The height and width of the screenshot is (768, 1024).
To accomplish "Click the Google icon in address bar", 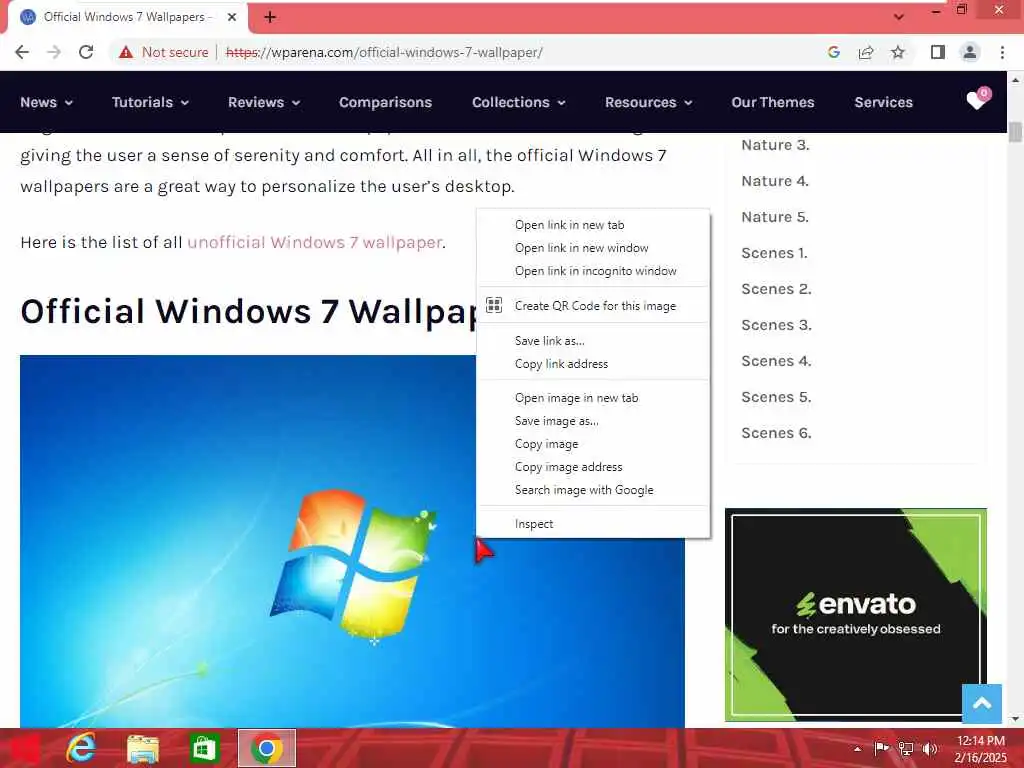I will [x=833, y=52].
